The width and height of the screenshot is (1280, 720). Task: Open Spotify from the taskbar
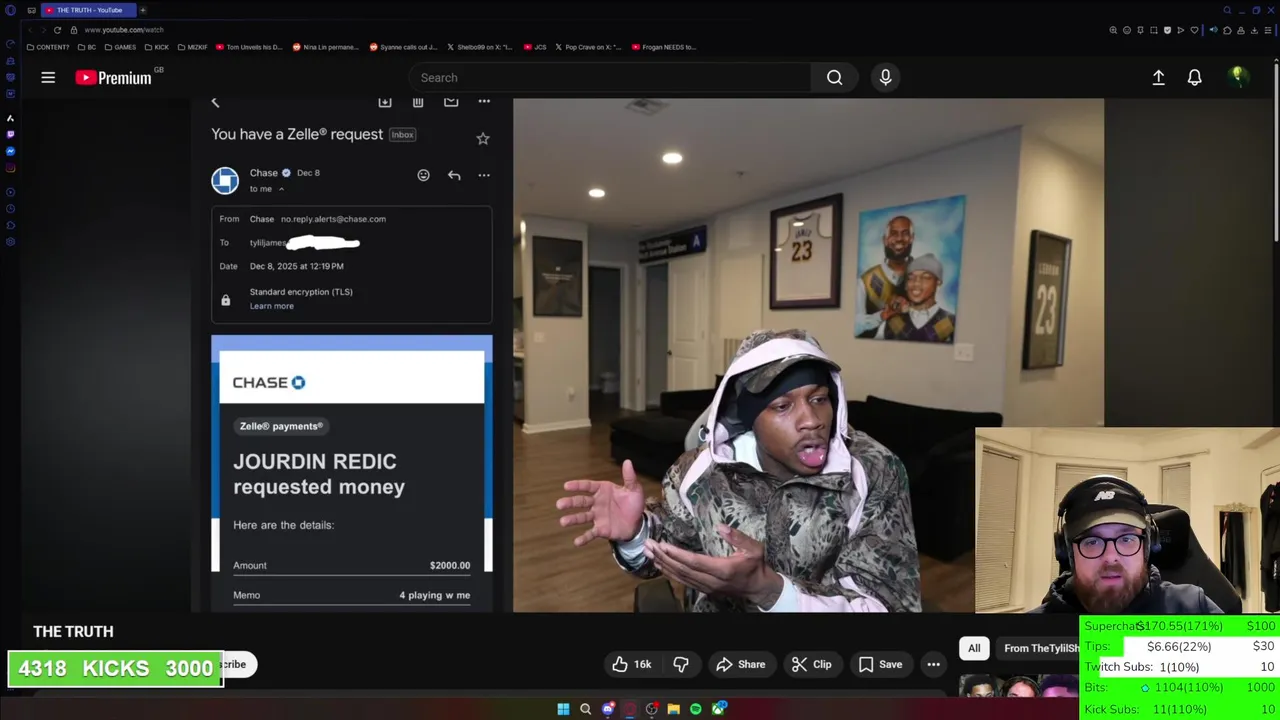695,709
